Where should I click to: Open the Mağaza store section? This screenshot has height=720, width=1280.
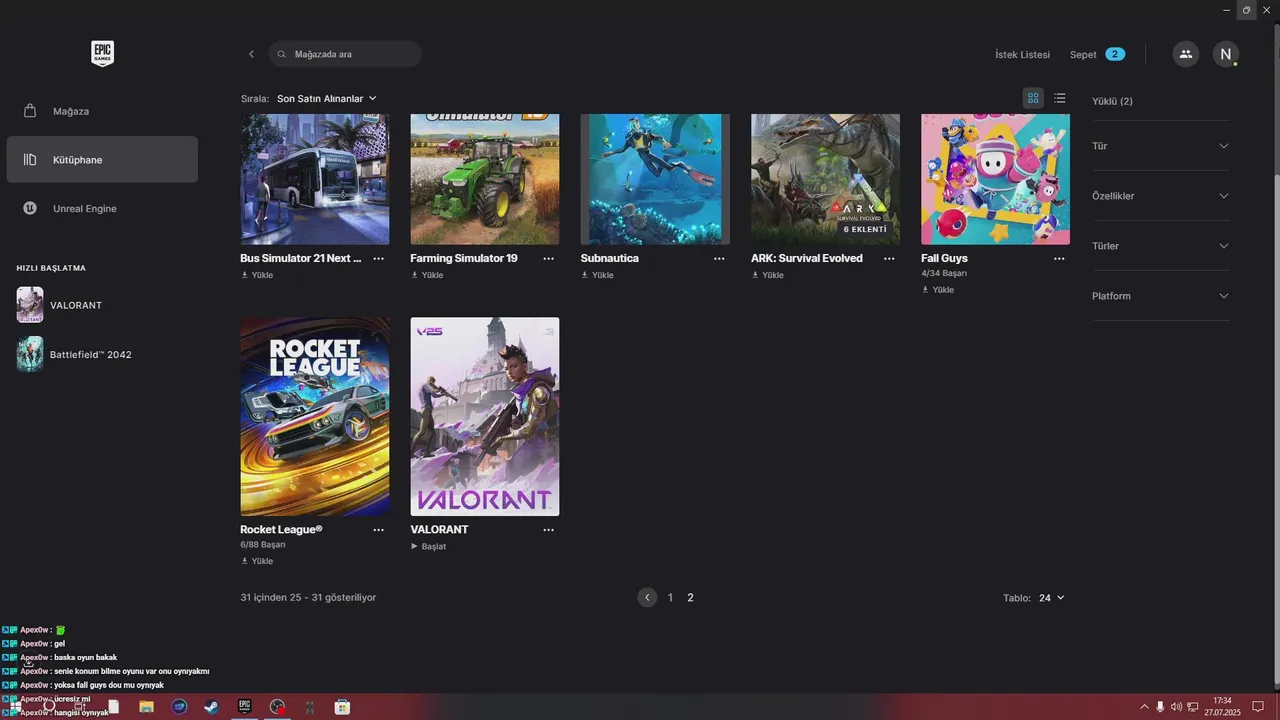[x=102, y=111]
